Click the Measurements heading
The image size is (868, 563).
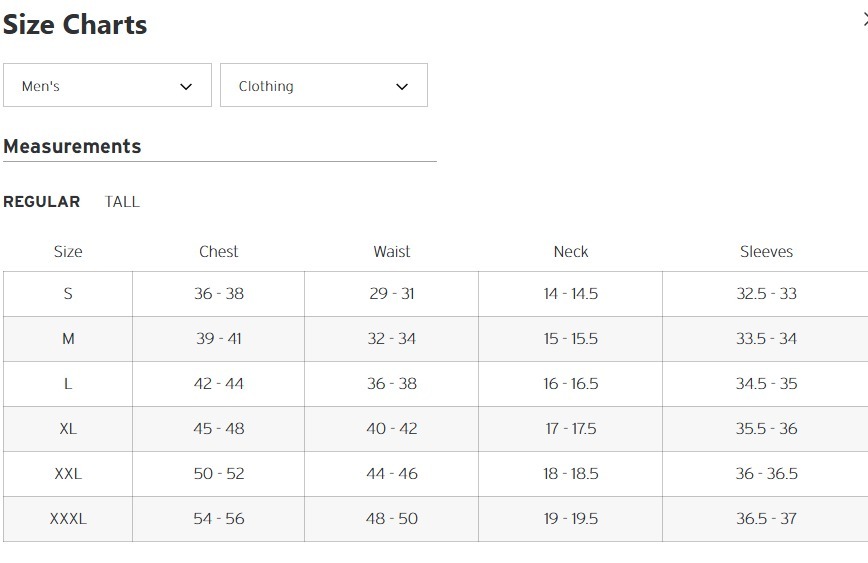point(72,146)
